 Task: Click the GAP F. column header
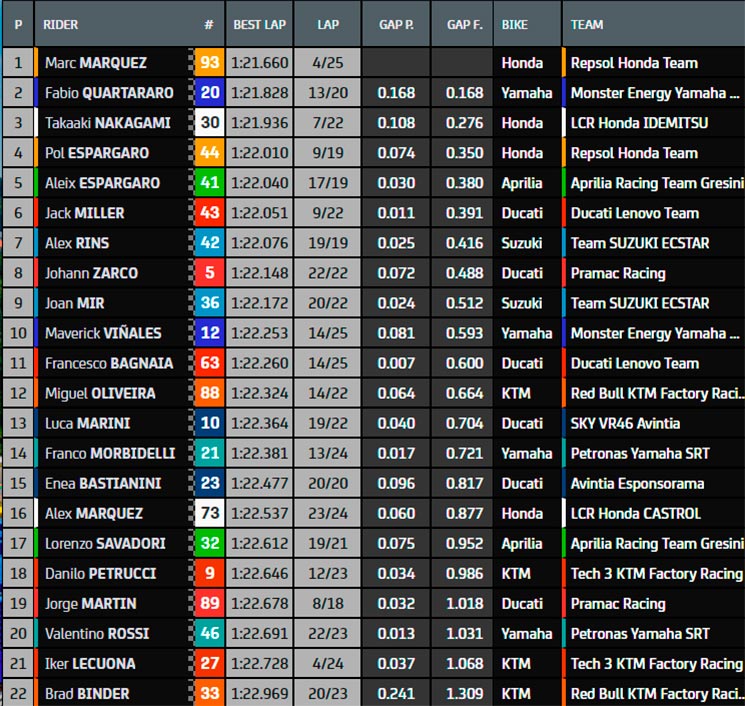(464, 24)
